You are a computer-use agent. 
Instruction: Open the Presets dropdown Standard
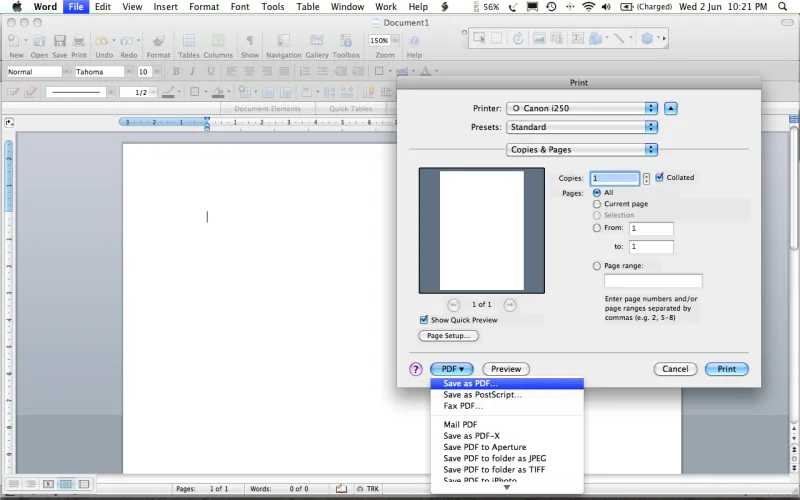(x=582, y=127)
